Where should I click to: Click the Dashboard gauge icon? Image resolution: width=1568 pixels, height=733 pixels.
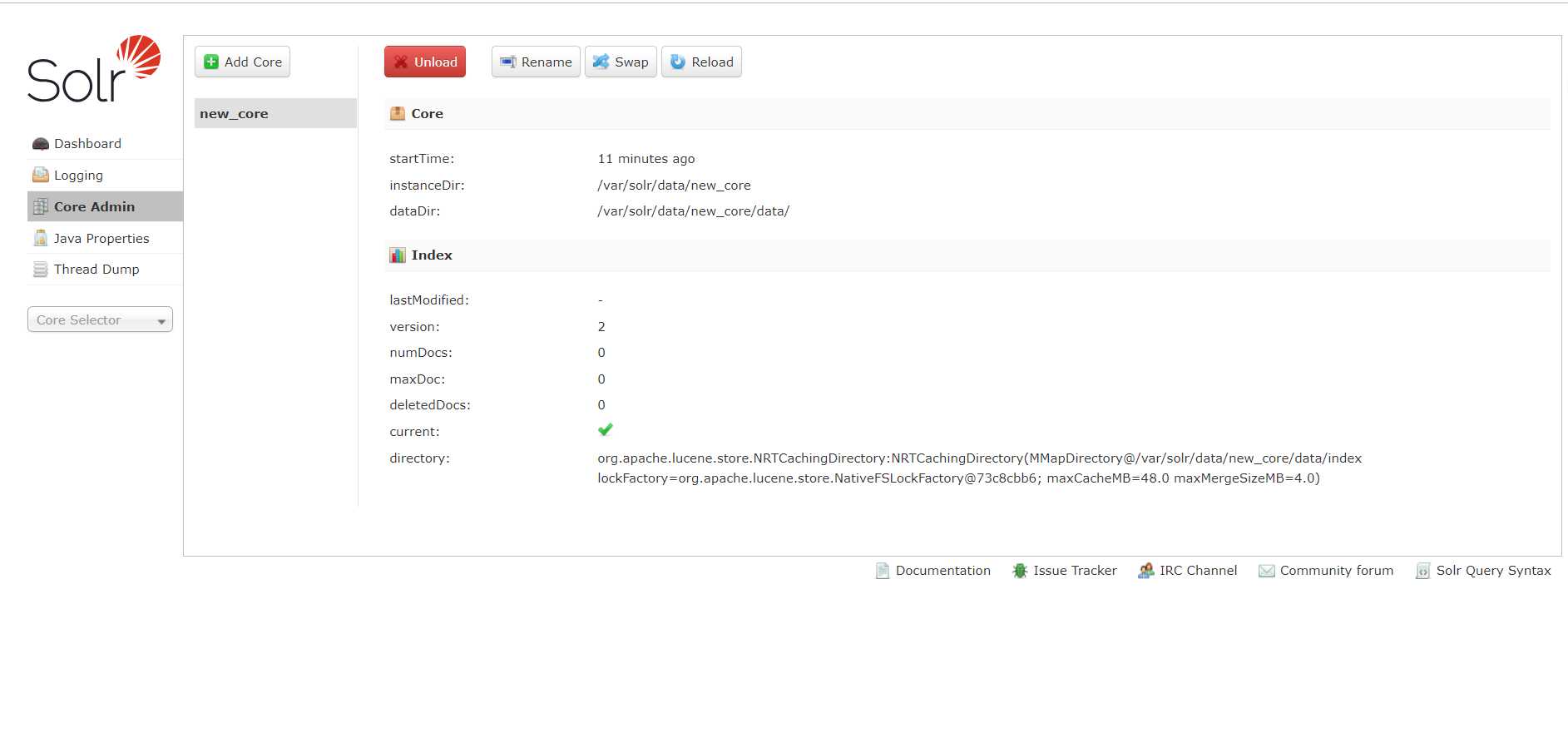coord(40,144)
